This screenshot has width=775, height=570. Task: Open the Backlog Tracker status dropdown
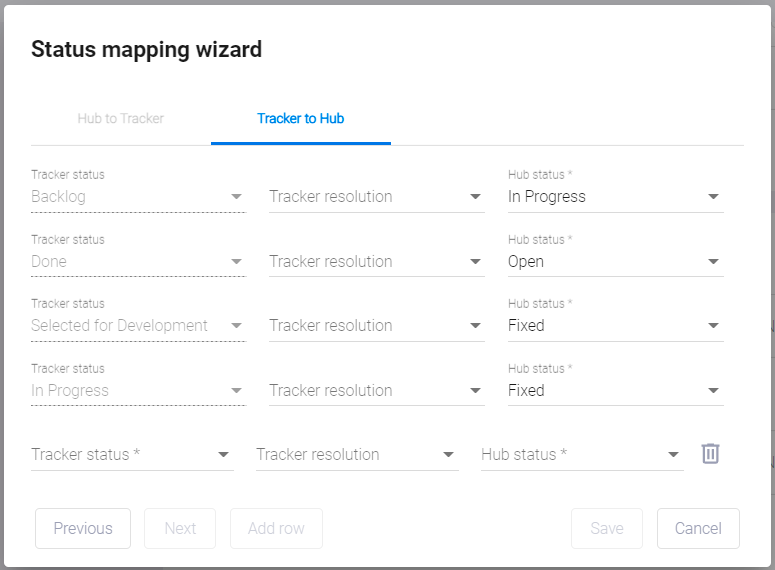pos(137,197)
